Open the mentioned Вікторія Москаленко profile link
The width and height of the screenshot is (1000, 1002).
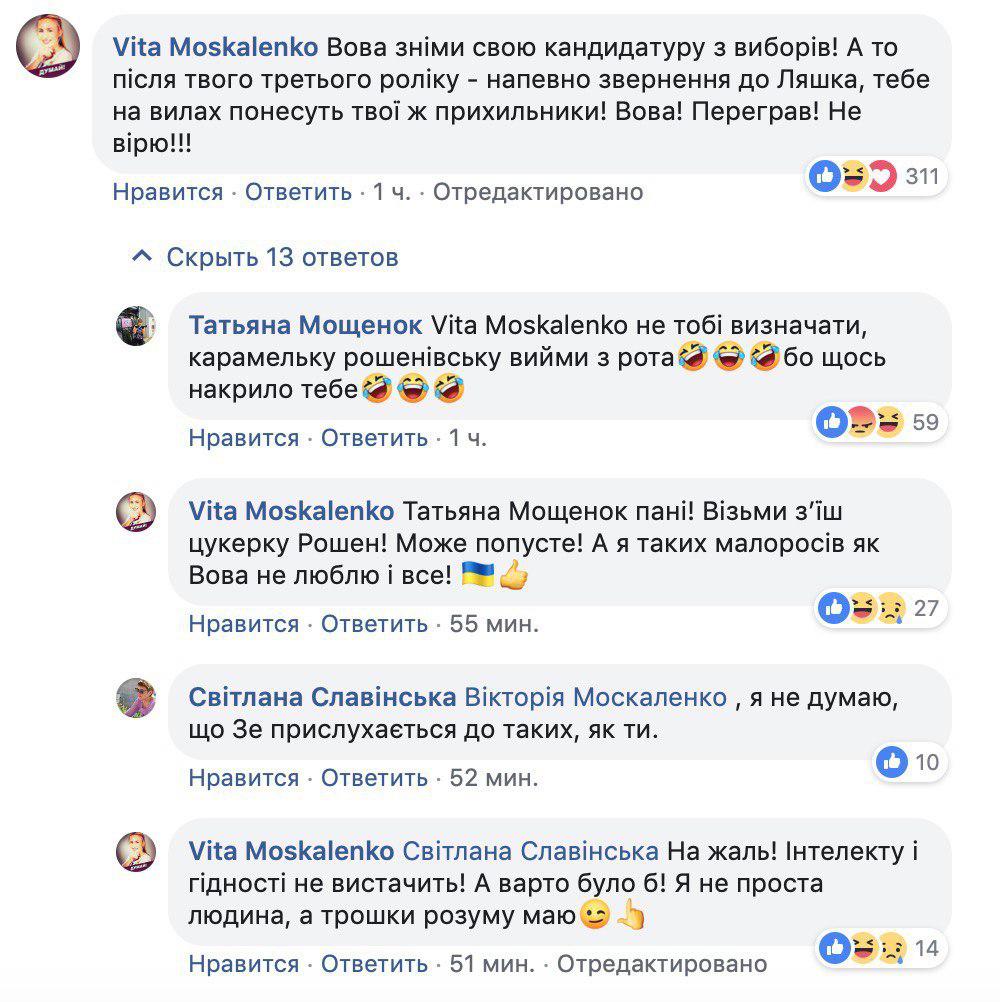coord(597,696)
